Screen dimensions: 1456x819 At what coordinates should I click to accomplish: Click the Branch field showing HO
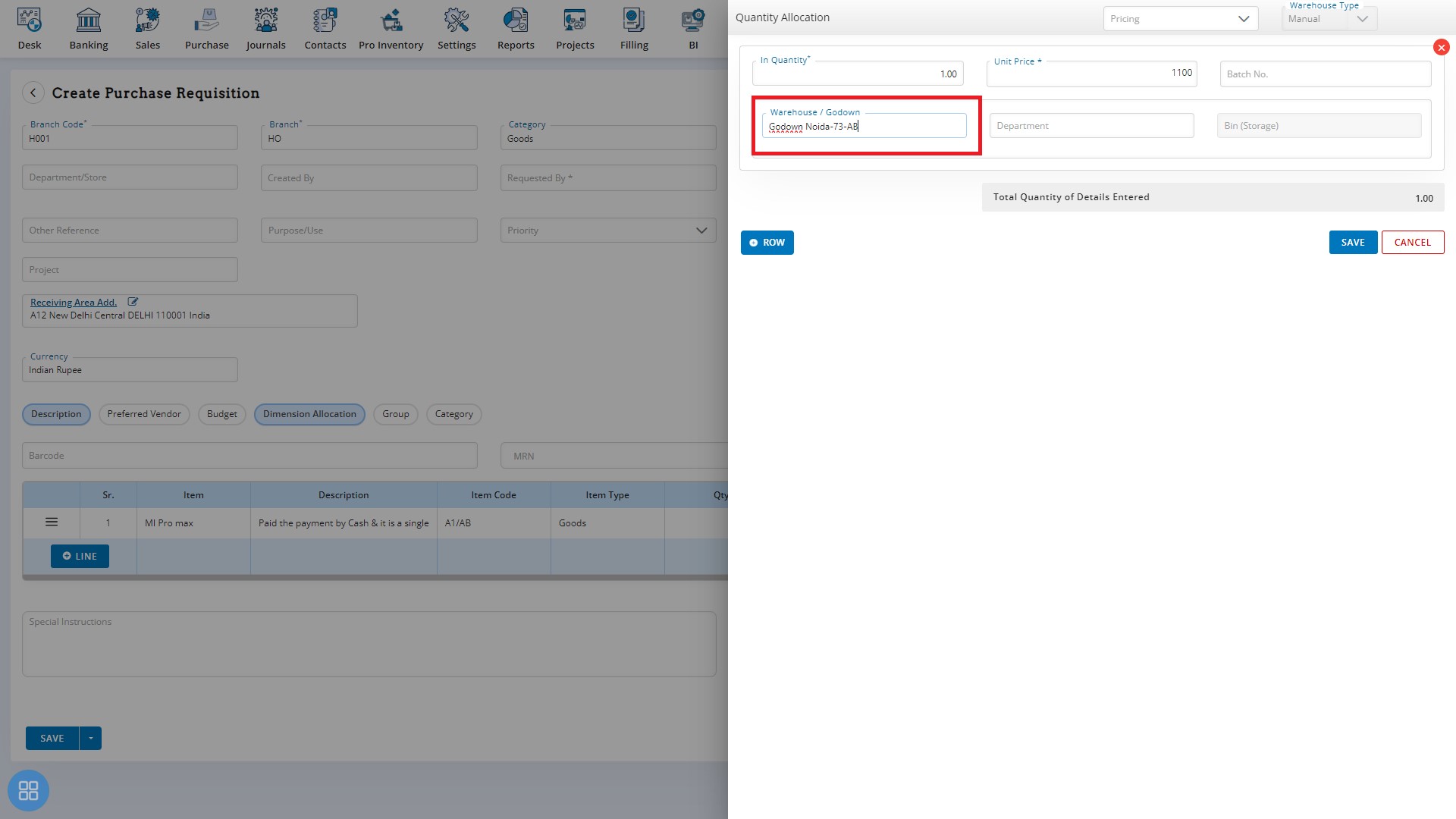click(369, 138)
